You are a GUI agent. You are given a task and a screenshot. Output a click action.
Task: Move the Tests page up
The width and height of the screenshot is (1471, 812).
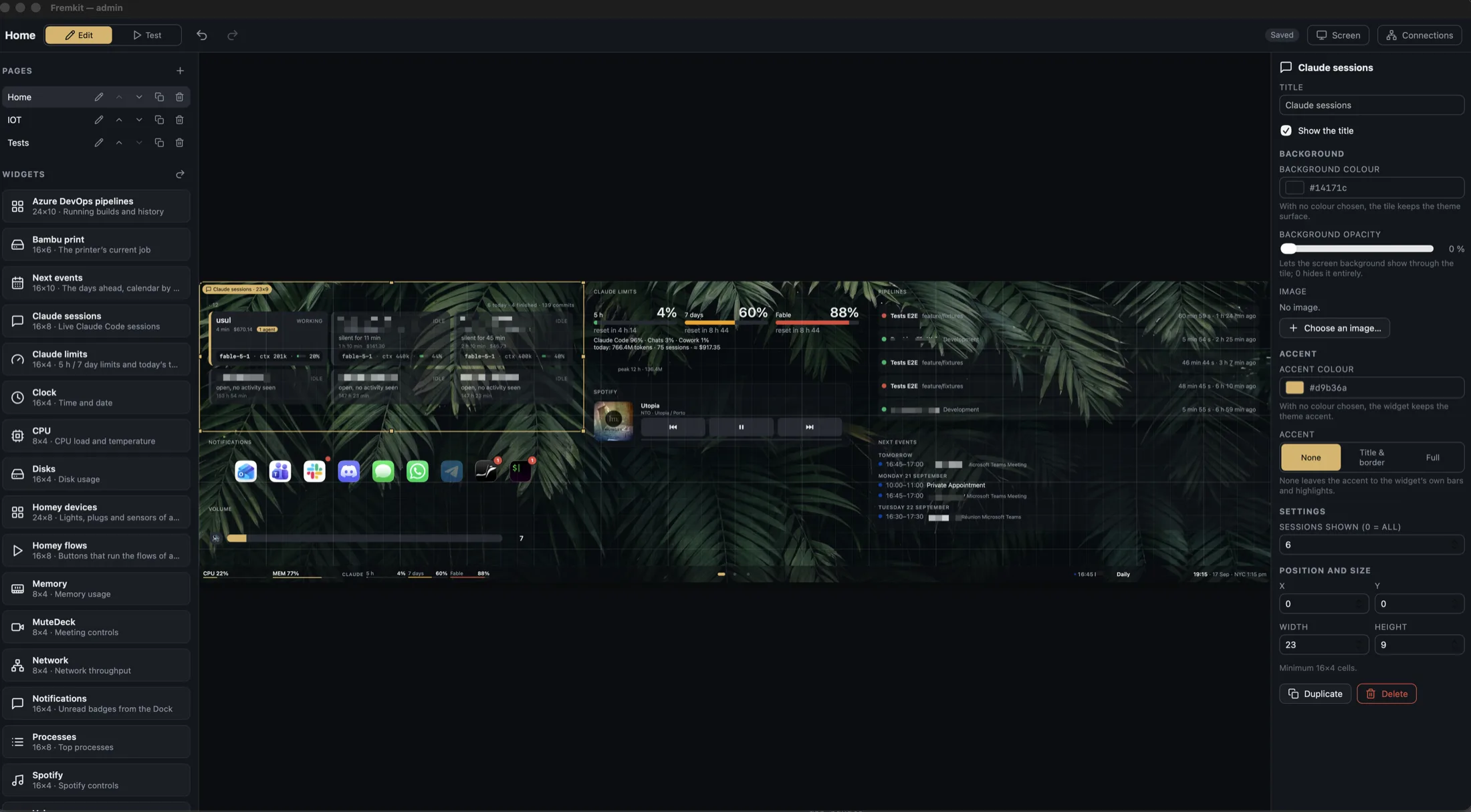[x=119, y=143]
